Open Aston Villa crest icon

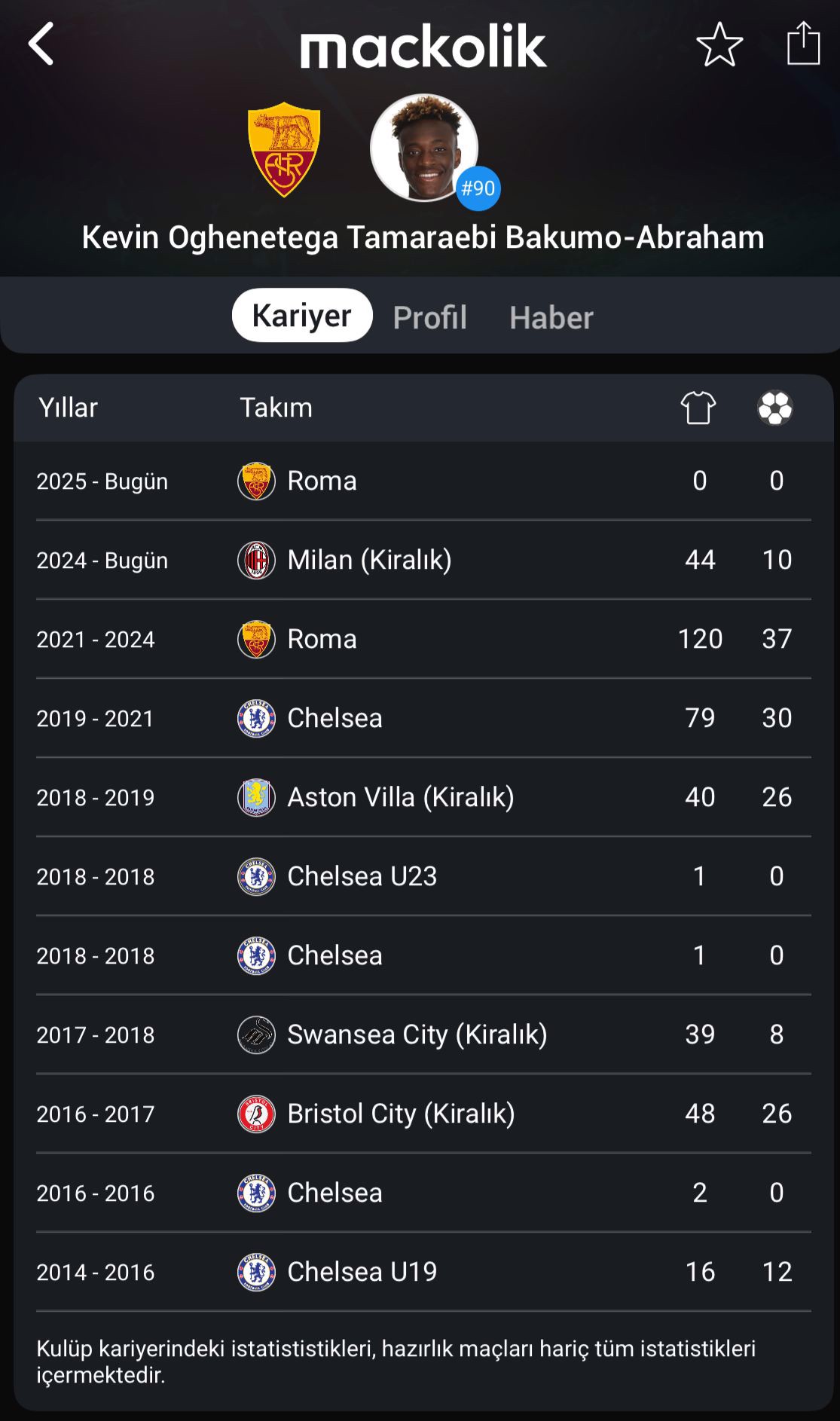pos(256,798)
